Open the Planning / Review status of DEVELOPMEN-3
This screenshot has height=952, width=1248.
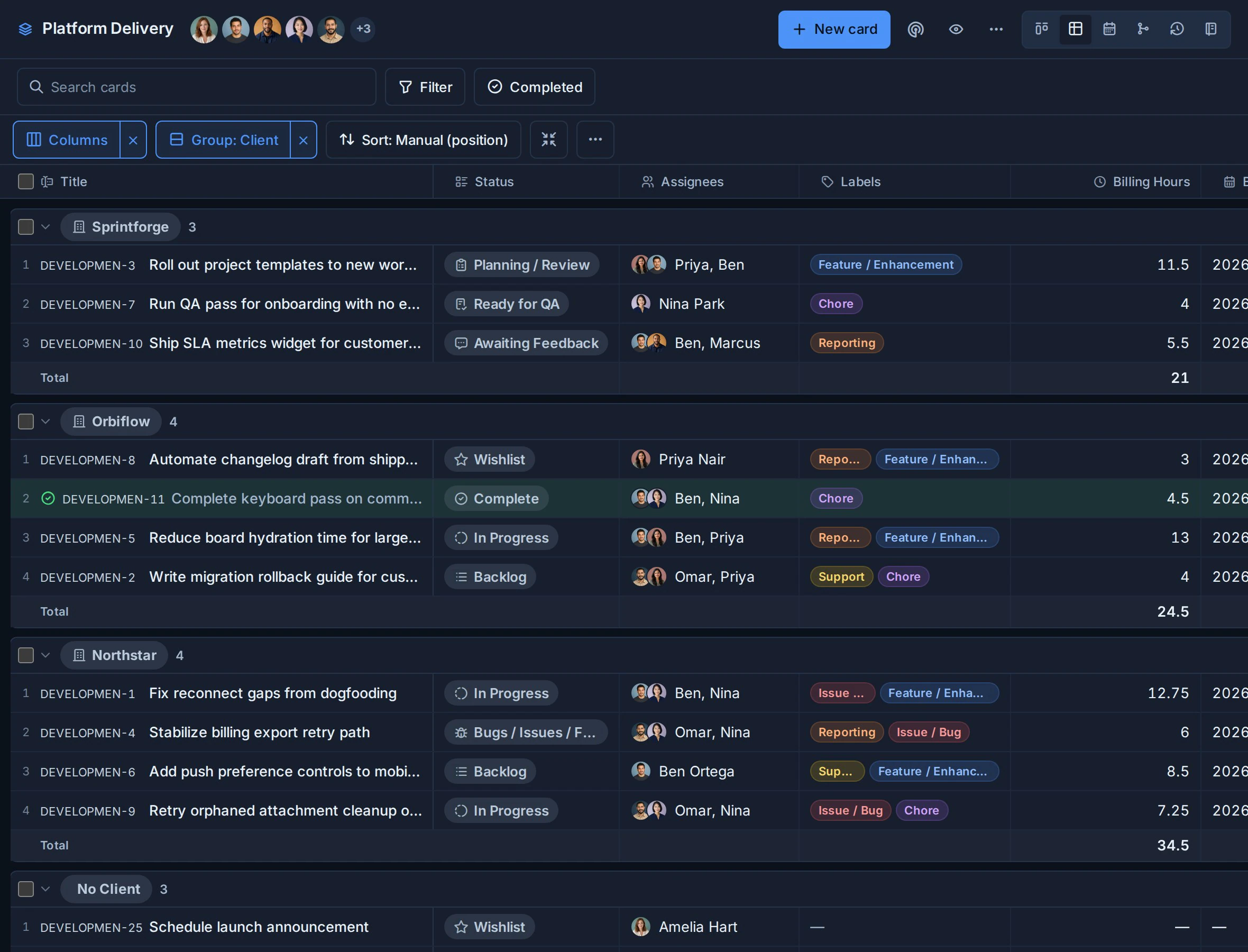point(522,264)
